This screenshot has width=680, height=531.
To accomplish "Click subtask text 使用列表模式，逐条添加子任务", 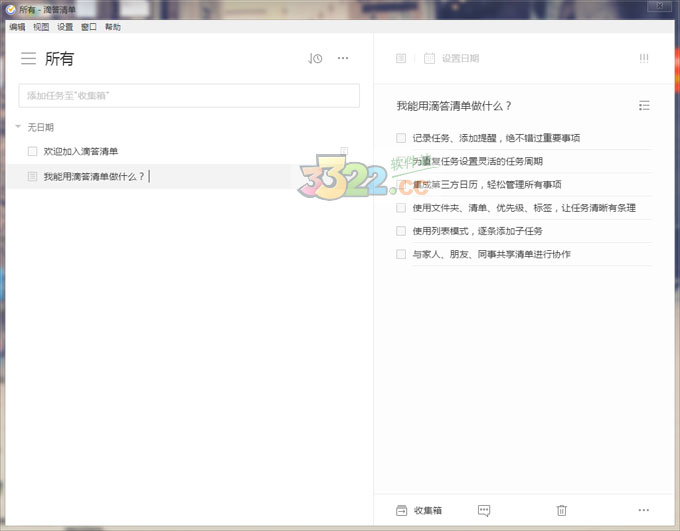I will pos(477,231).
